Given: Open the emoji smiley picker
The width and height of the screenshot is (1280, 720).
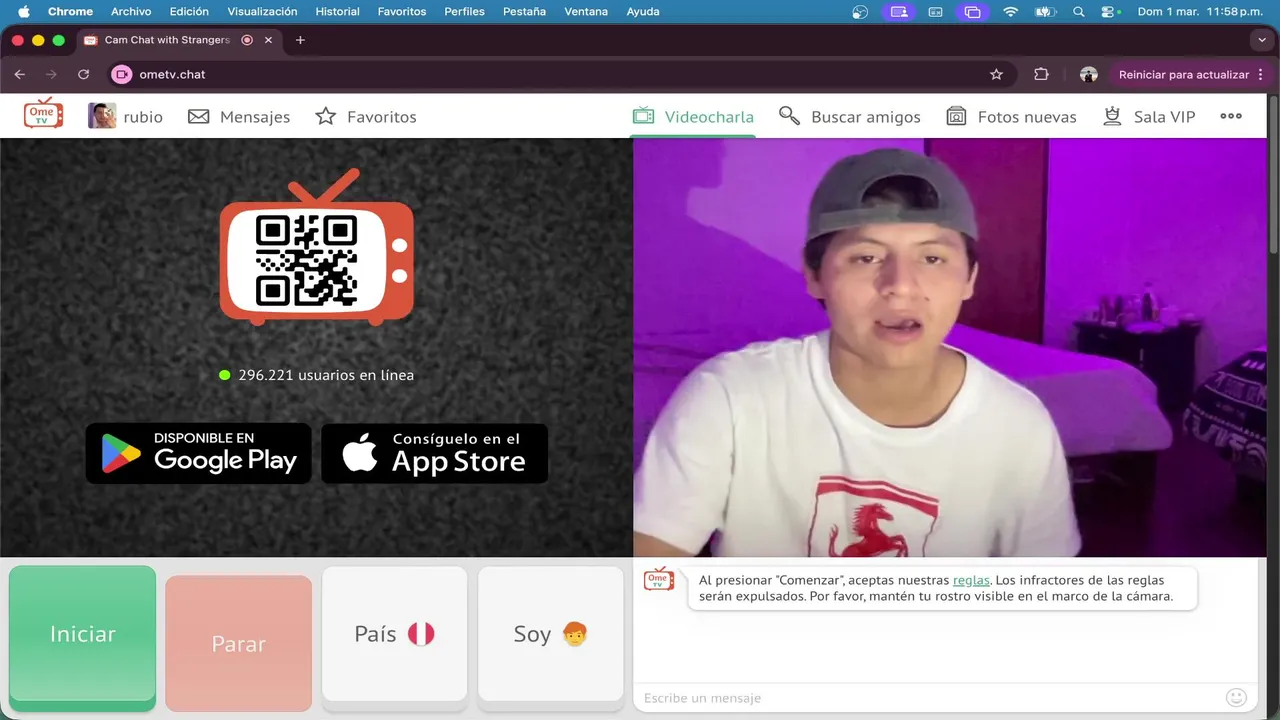Looking at the screenshot, I should point(1237,697).
